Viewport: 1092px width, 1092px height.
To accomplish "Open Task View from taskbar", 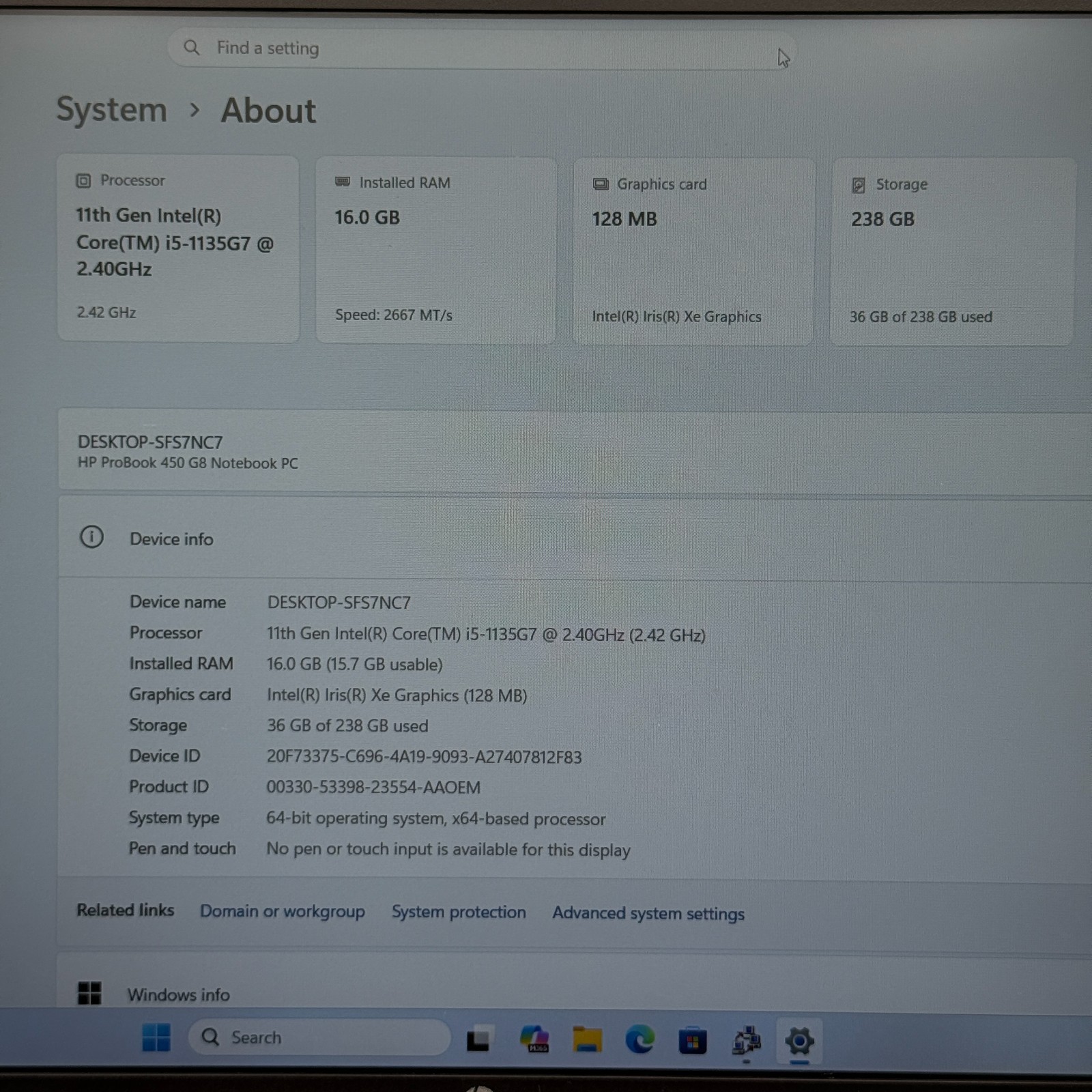I will (x=478, y=1039).
